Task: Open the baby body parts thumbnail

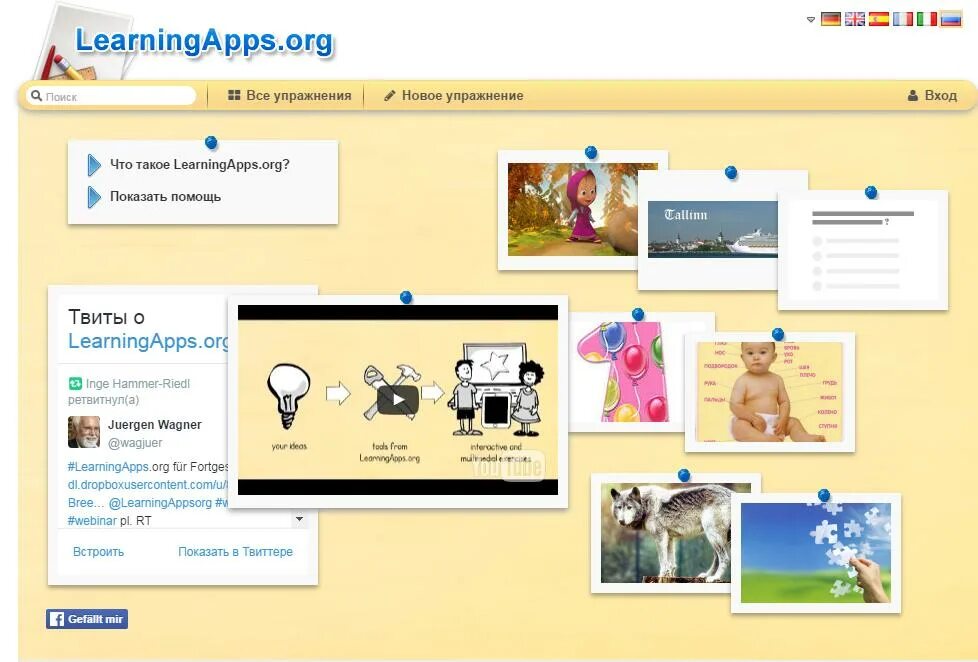Action: (x=769, y=392)
